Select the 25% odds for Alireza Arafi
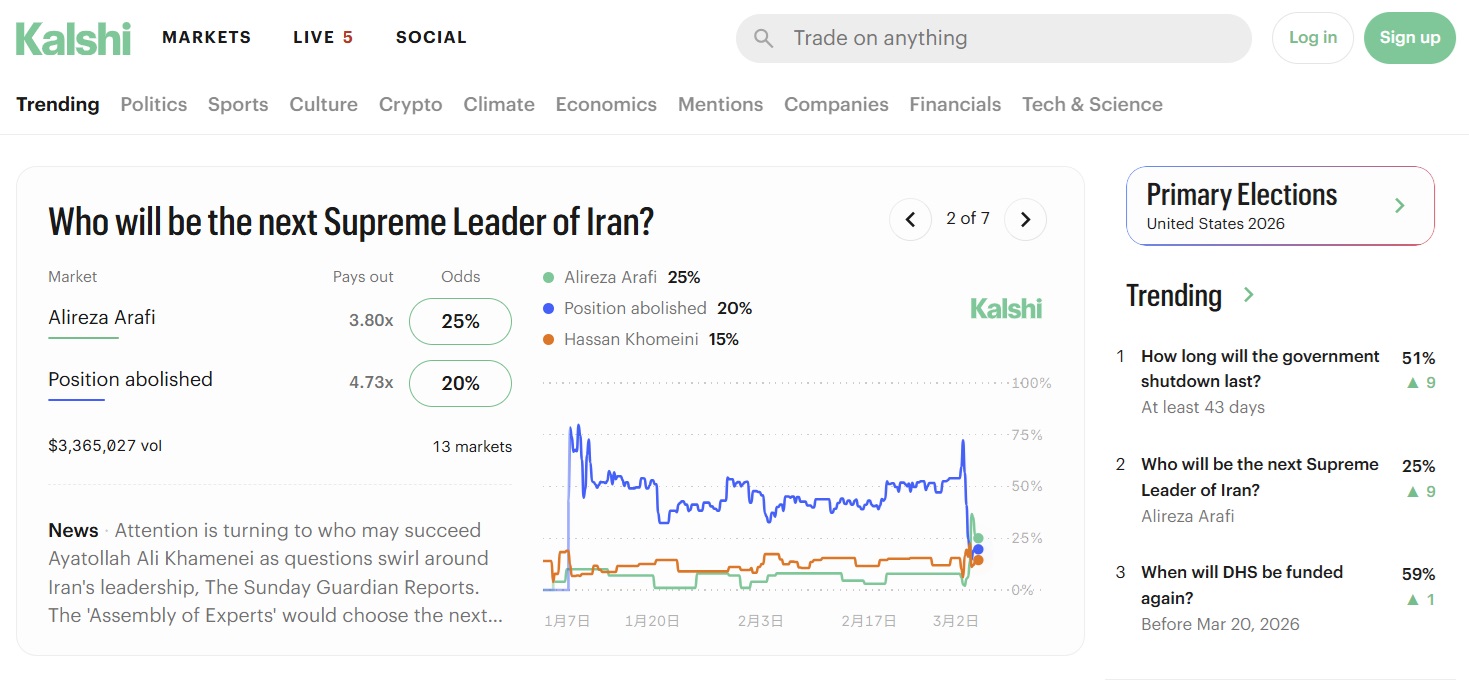Image resolution: width=1469 pixels, height=680 pixels. click(x=460, y=321)
